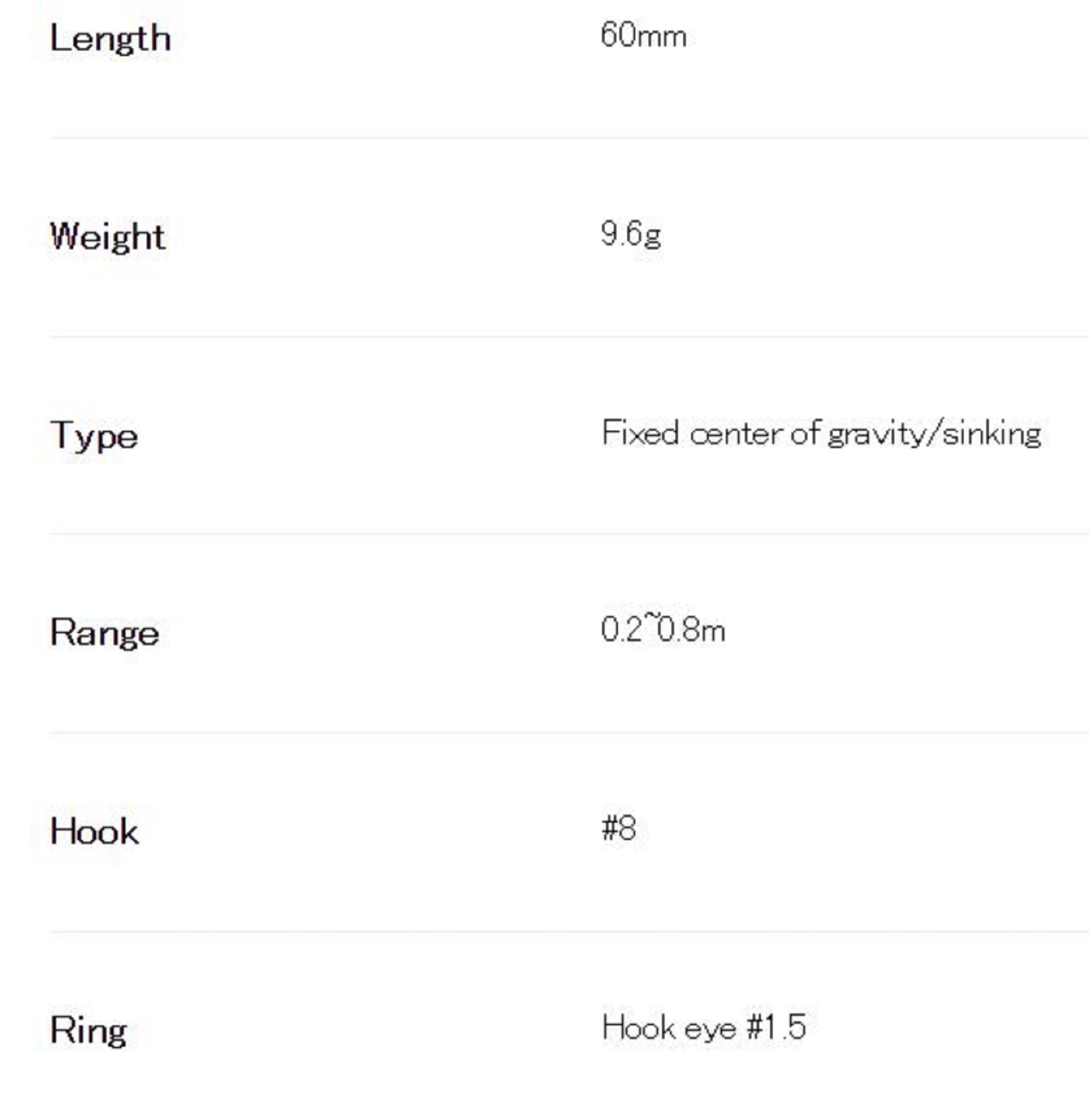Screen dimensions: 1089x1120
Task: Select the 0.2~0.8m range value
Action: pyautogui.click(x=662, y=630)
